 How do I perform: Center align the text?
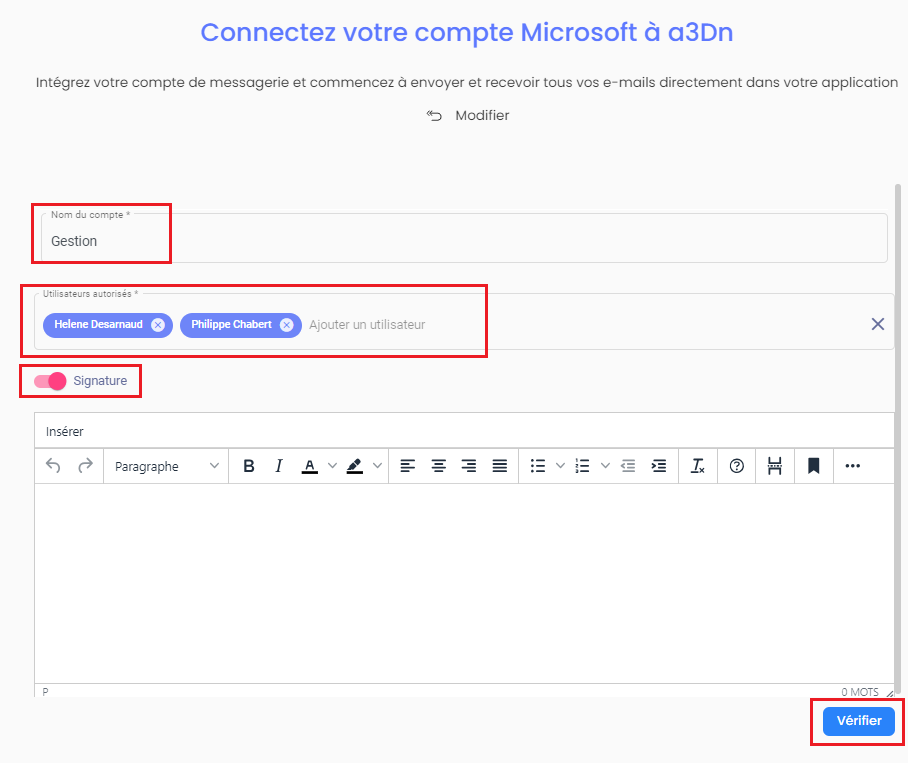click(x=438, y=466)
